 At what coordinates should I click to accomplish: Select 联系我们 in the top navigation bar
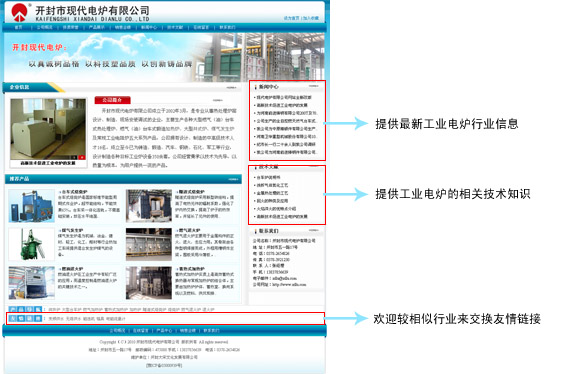click(x=227, y=27)
